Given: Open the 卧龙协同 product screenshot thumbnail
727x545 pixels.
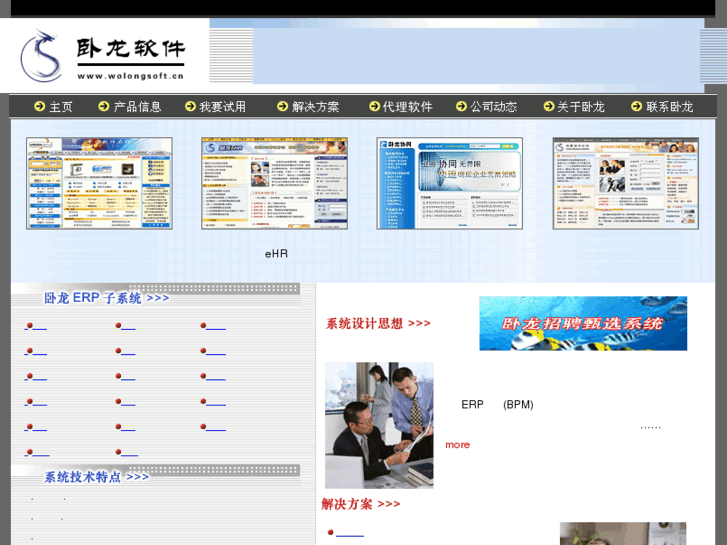Looking at the screenshot, I should (450, 183).
